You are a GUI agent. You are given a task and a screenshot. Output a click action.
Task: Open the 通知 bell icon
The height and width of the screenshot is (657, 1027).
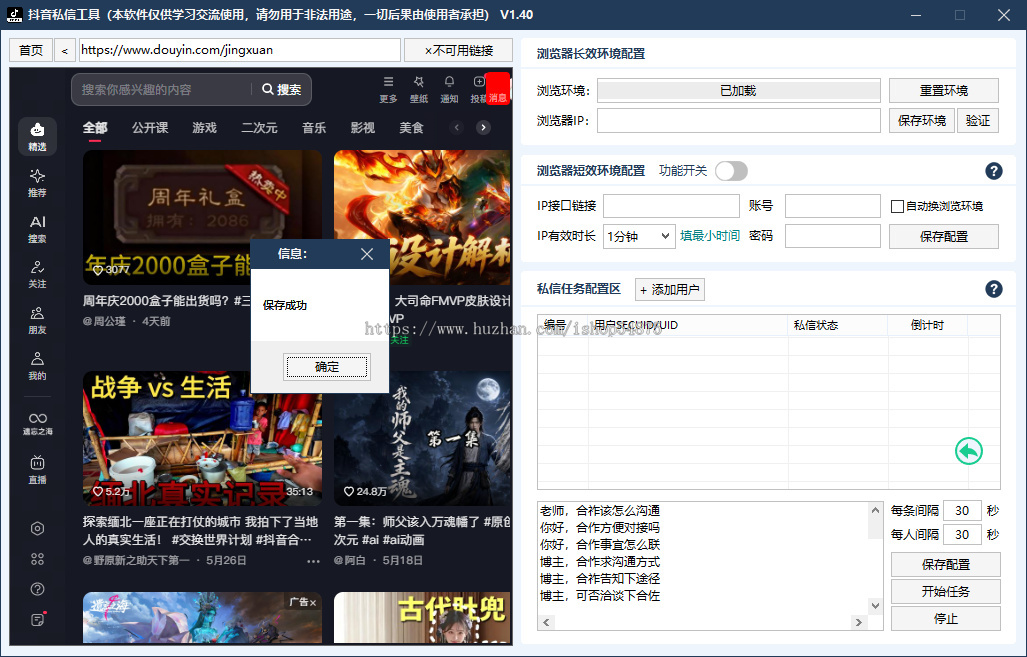449,89
